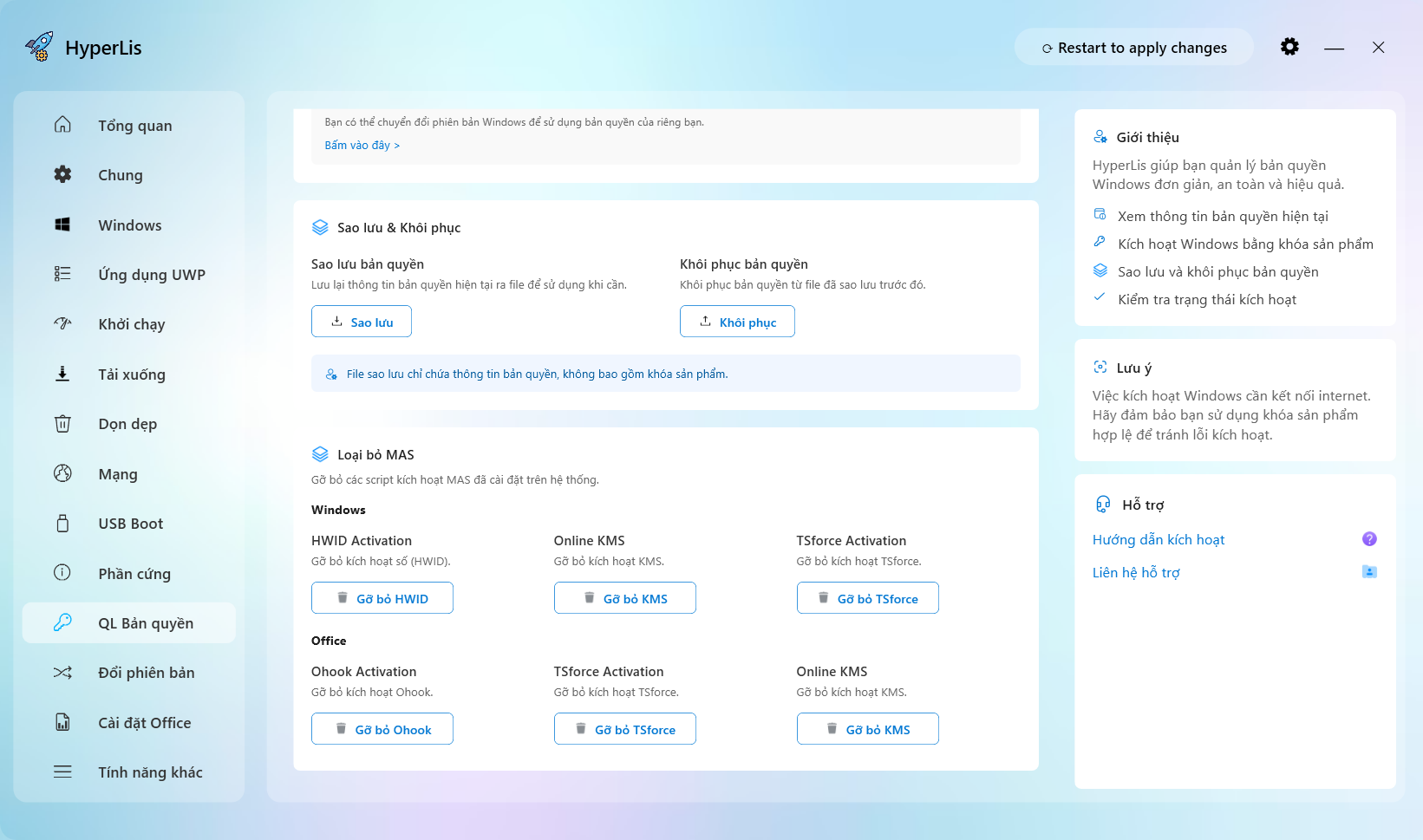
Task: Open Hướng dẫn kích hoạt link
Action: [x=1159, y=539]
